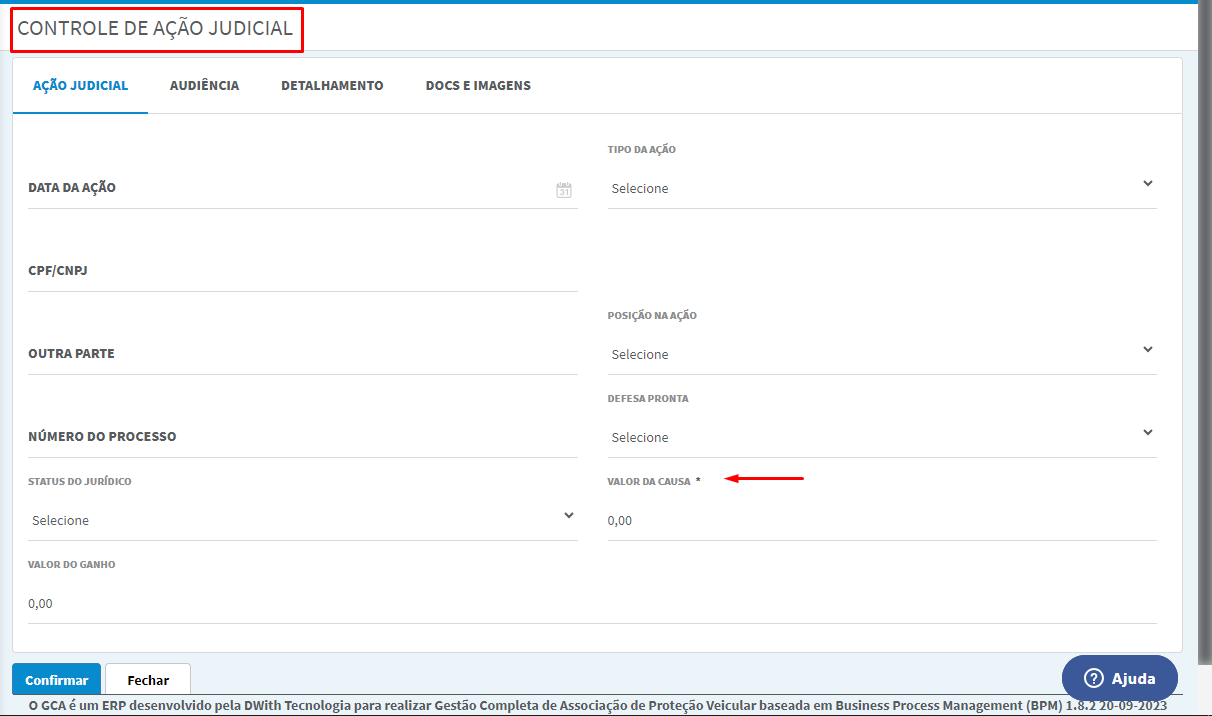Expand the Tipo da Ação dropdown
Image resolution: width=1212 pixels, height=716 pixels.
click(882, 188)
